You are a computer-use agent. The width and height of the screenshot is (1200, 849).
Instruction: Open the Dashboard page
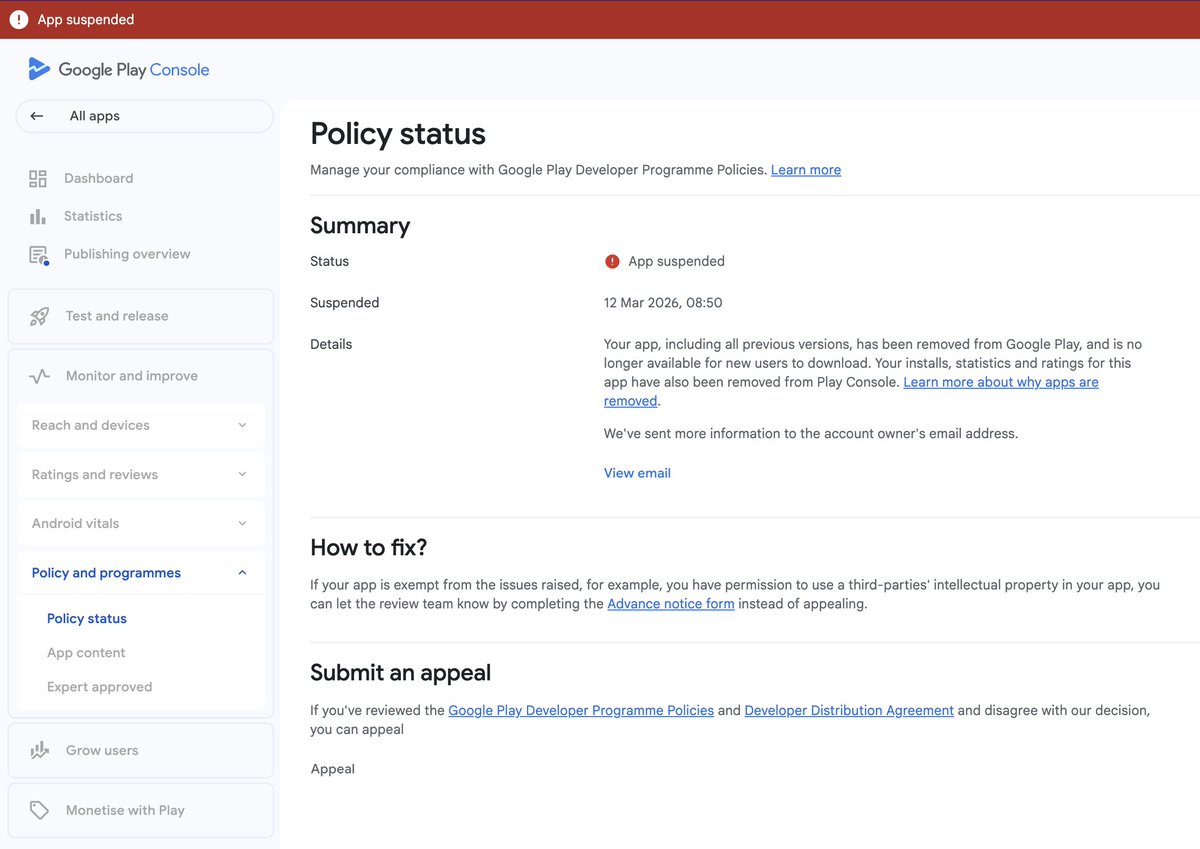tap(98, 178)
